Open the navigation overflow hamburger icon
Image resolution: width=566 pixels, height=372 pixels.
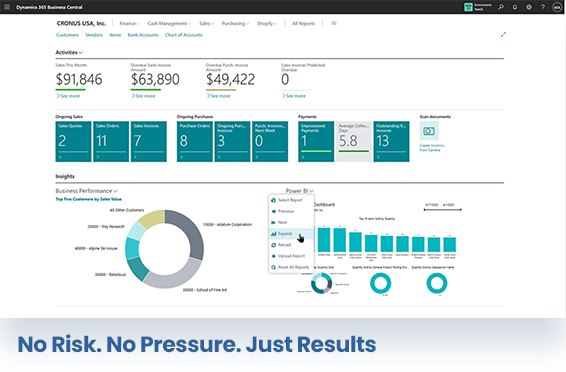coord(334,23)
